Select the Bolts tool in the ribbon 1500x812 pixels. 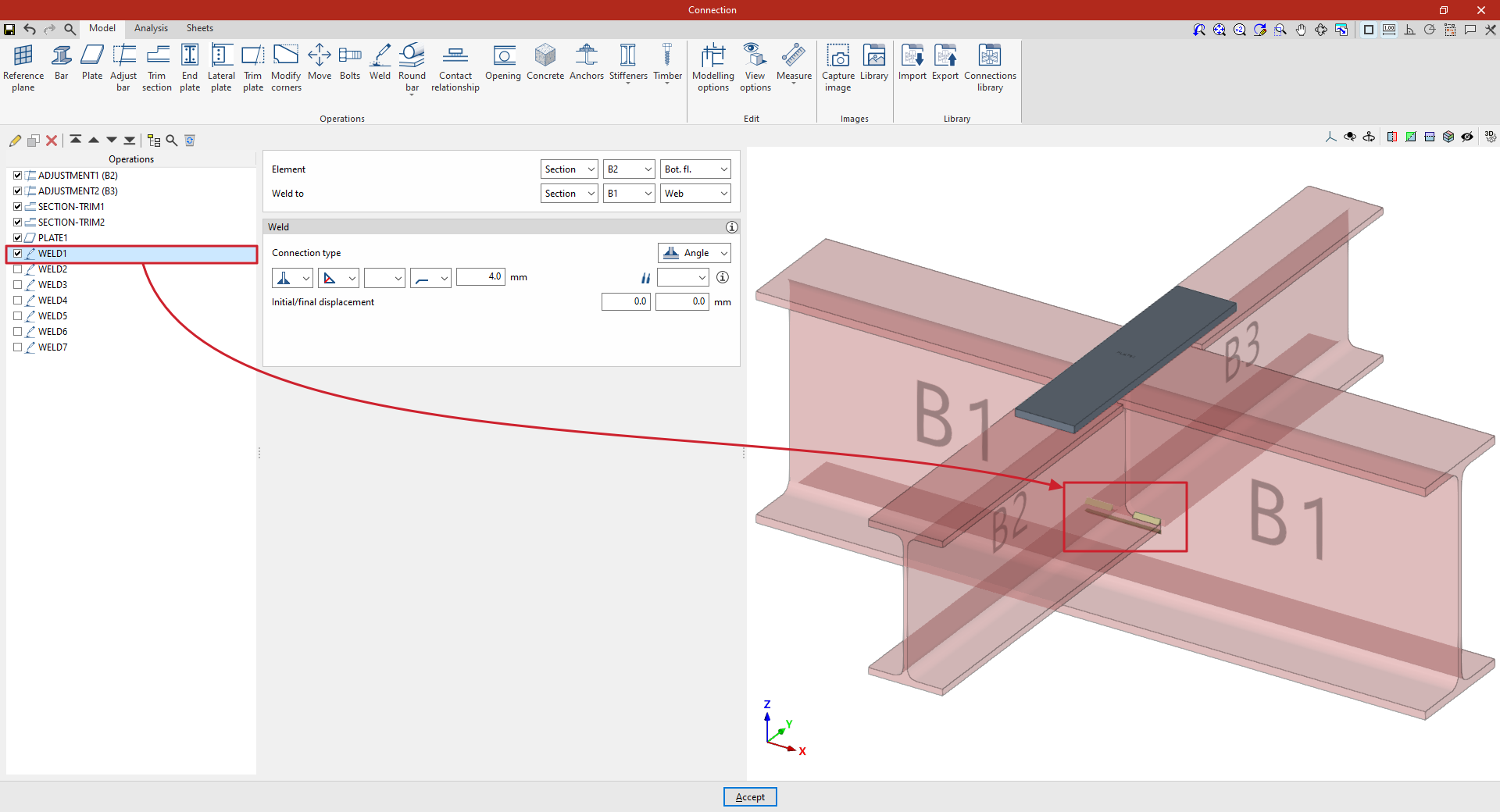350,62
